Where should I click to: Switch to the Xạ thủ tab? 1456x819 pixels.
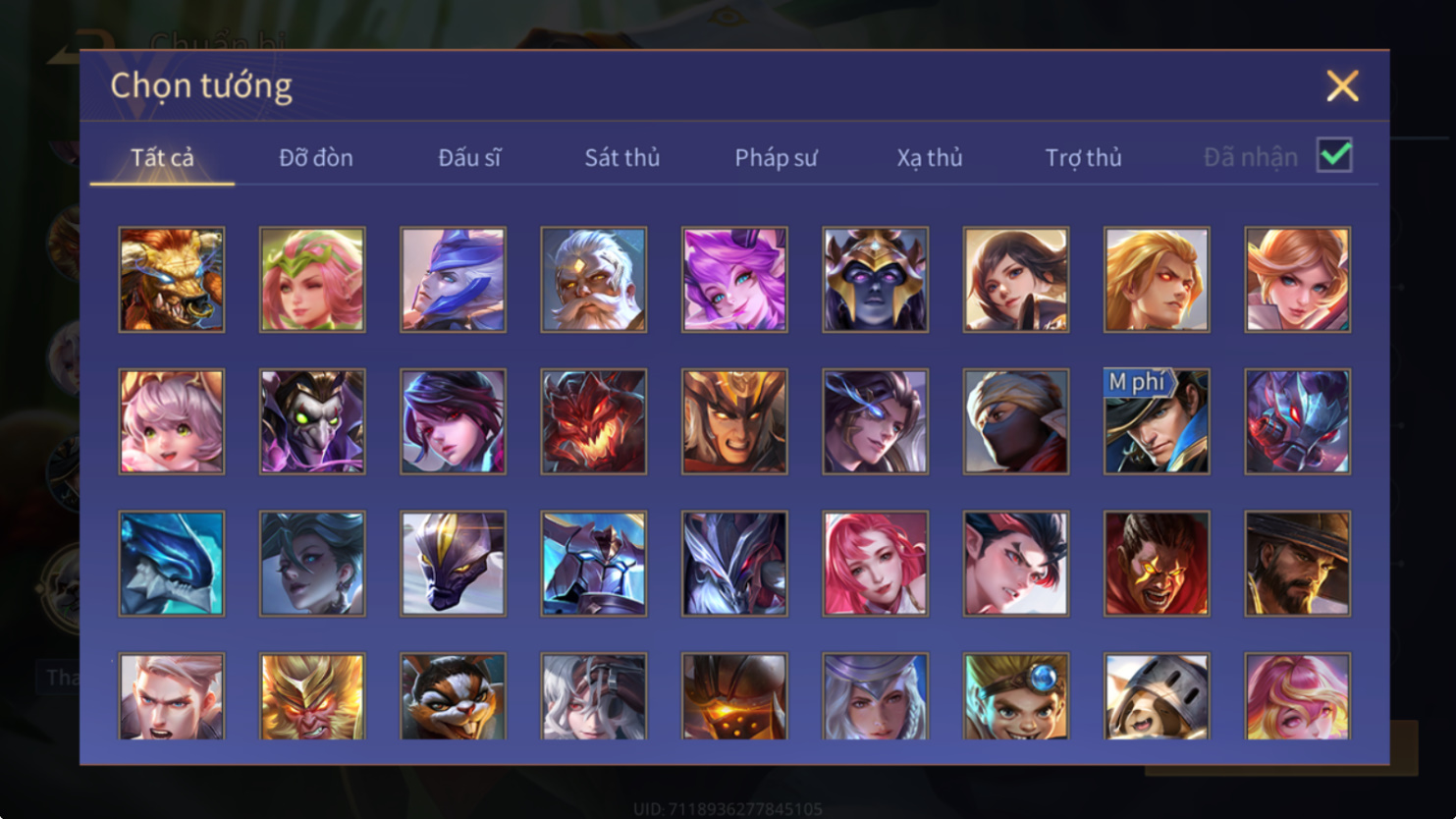click(x=930, y=157)
